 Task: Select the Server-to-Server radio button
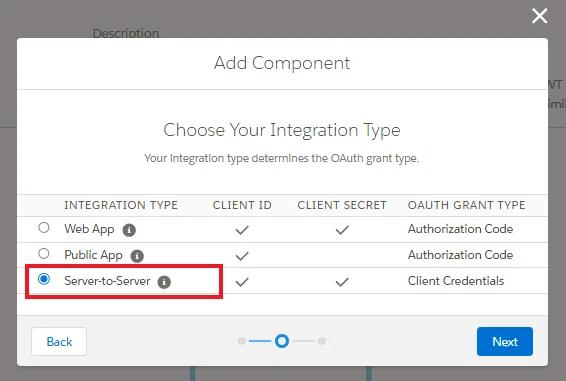tap(44, 279)
